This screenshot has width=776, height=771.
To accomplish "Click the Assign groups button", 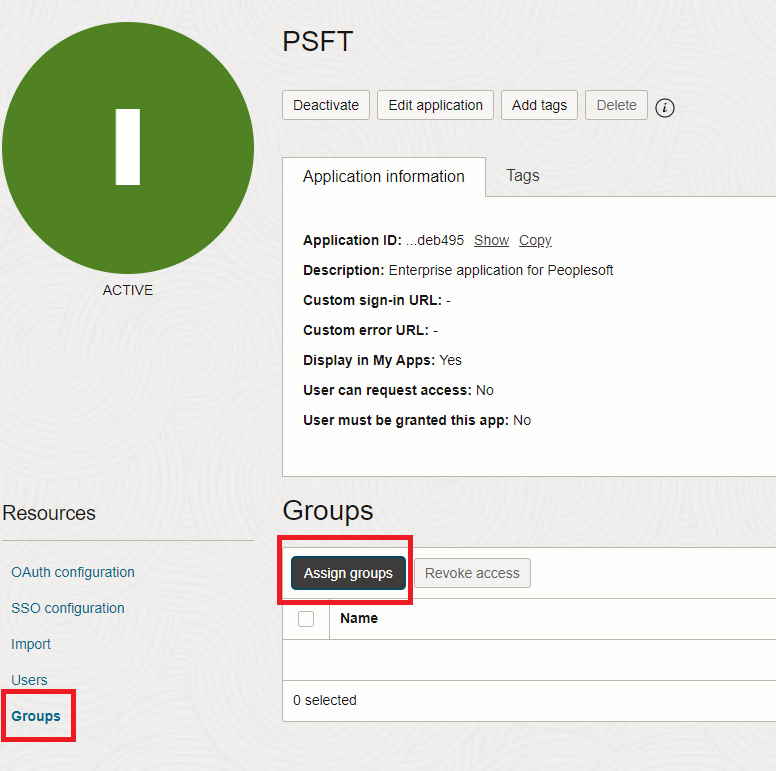I will pyautogui.click(x=348, y=573).
